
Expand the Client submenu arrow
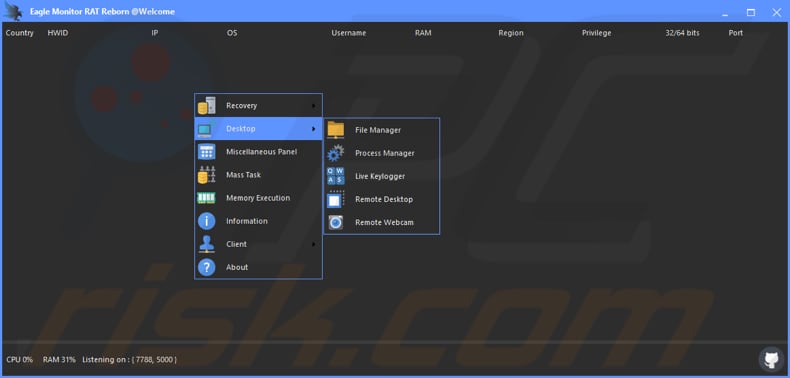click(313, 244)
